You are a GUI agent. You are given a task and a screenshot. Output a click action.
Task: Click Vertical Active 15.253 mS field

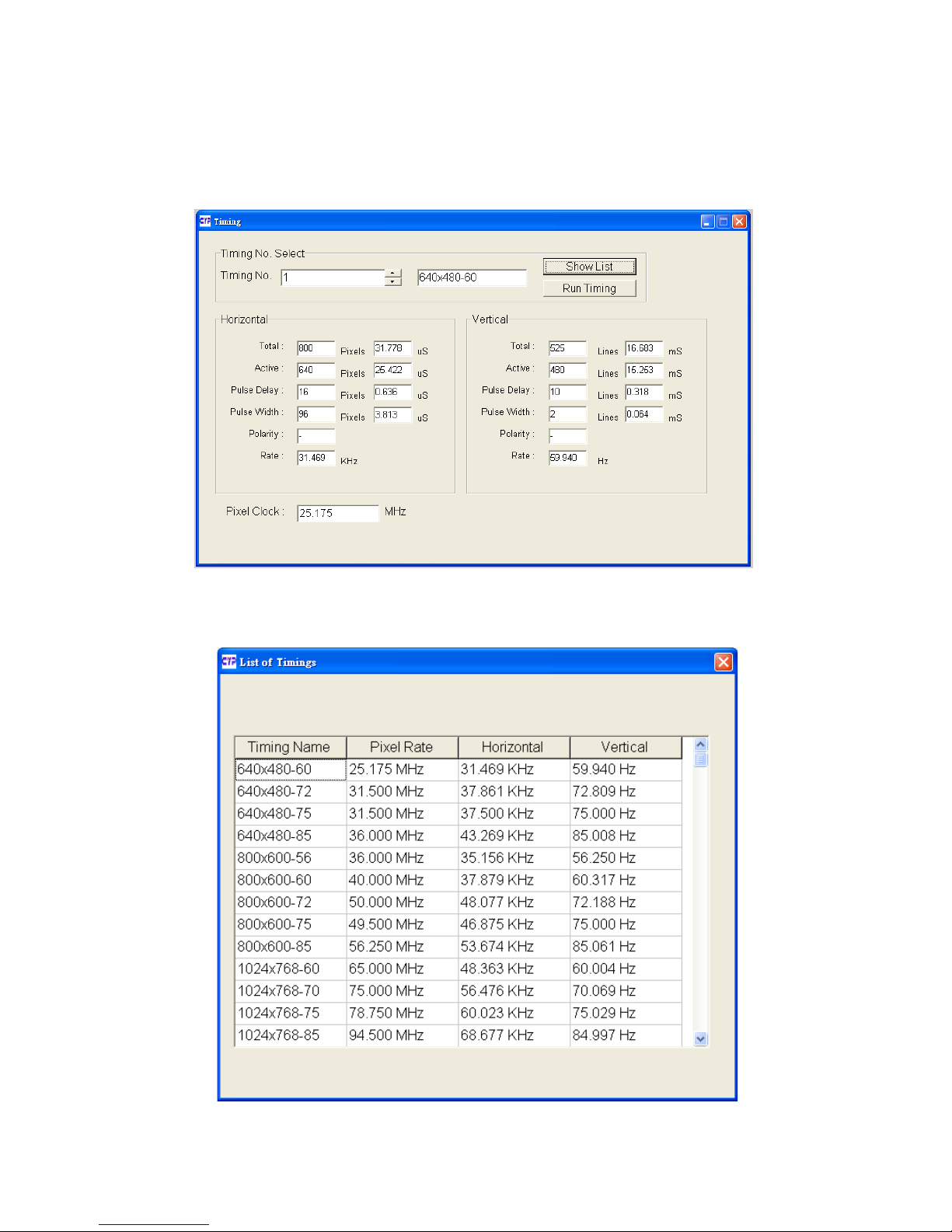click(x=644, y=370)
